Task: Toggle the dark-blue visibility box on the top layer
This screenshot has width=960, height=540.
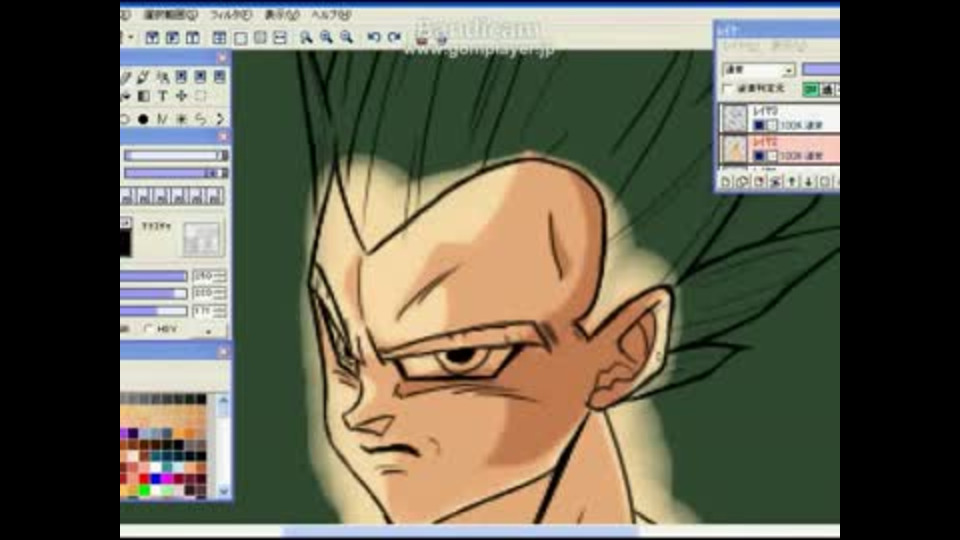Action: click(x=759, y=125)
